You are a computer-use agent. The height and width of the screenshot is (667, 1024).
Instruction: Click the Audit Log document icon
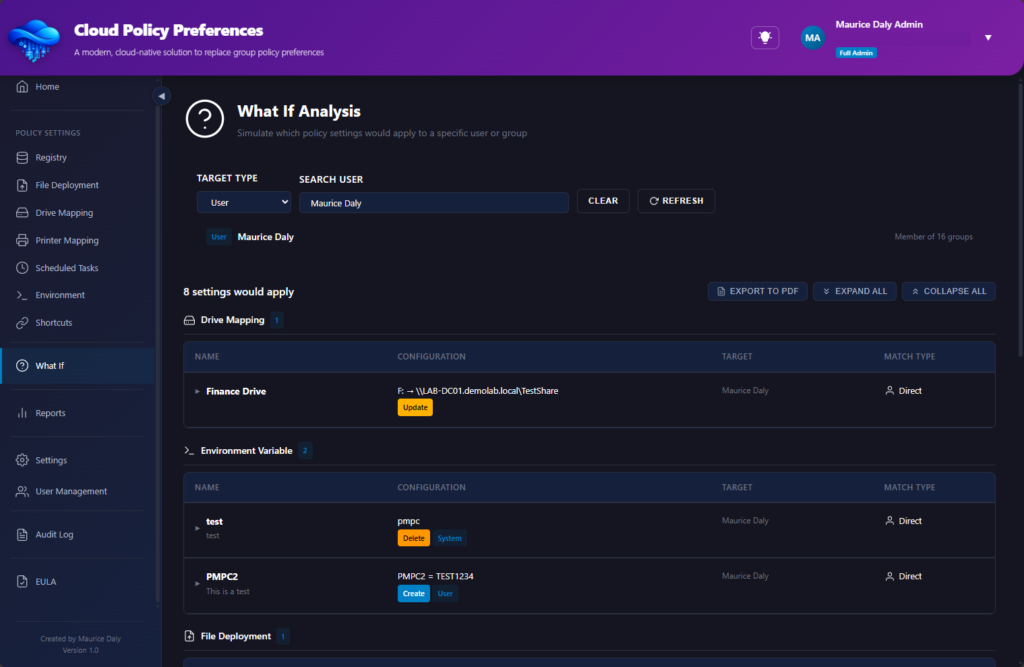[22, 535]
